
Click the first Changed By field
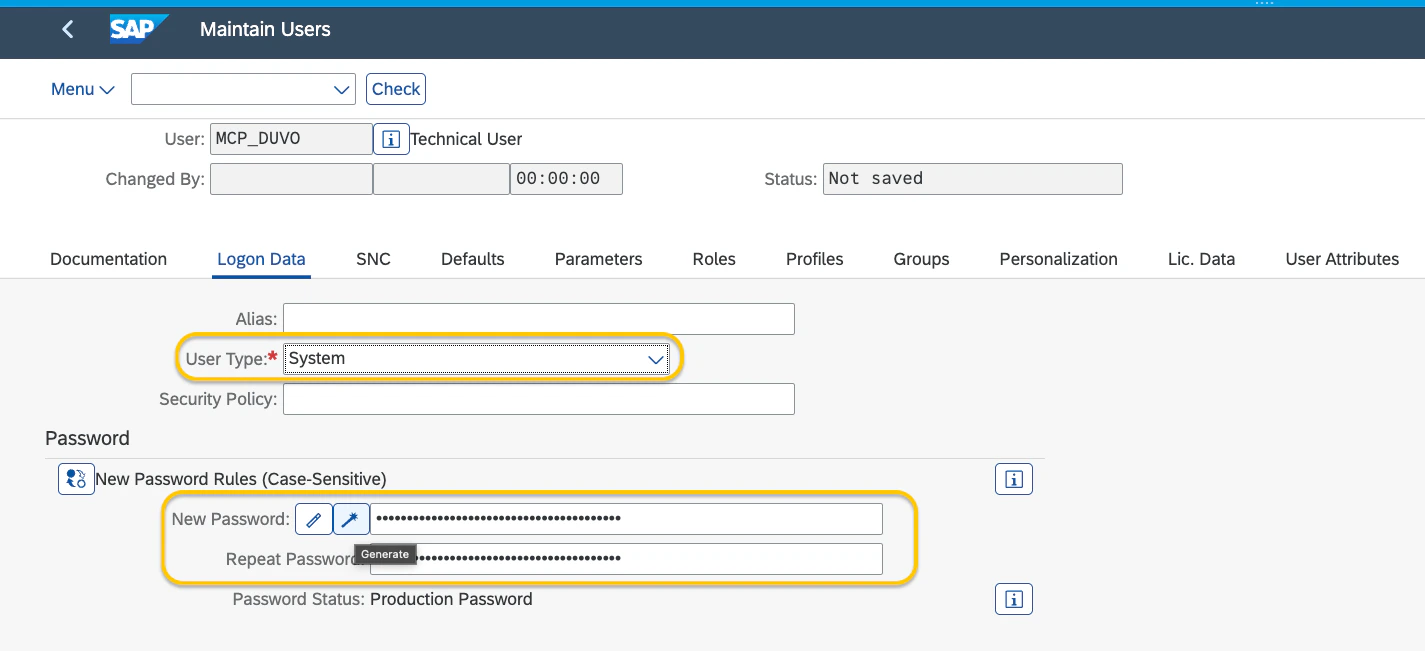coord(291,179)
